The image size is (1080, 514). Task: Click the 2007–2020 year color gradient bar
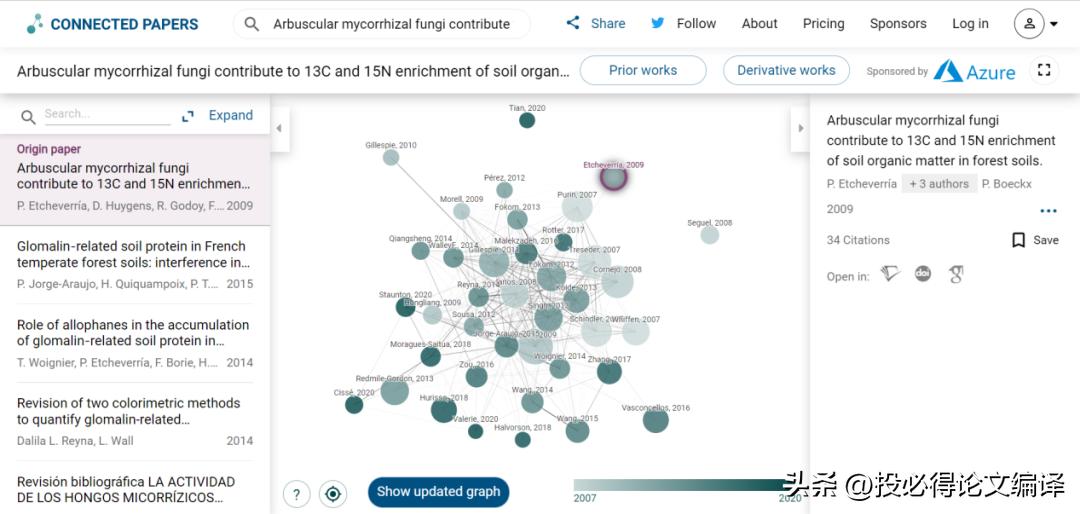pos(680,485)
